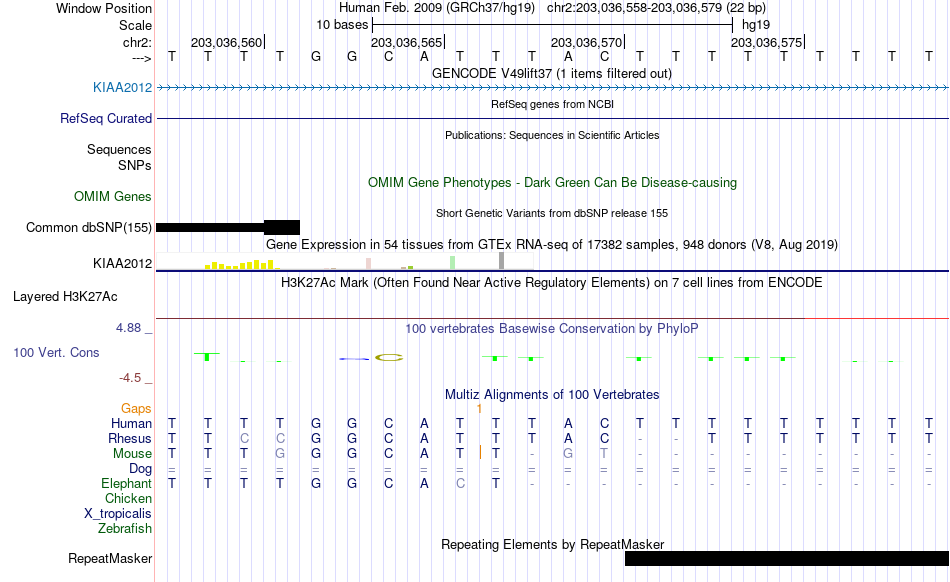The width and height of the screenshot is (950, 582).
Task: Open the GENCODE V49lift37 track title
Action: coord(552,73)
